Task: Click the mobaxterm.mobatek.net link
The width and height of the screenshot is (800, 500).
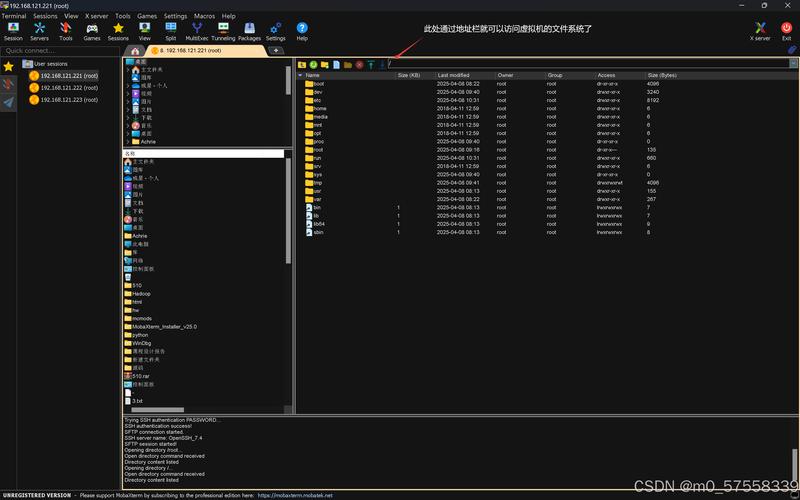Action: (x=295, y=495)
